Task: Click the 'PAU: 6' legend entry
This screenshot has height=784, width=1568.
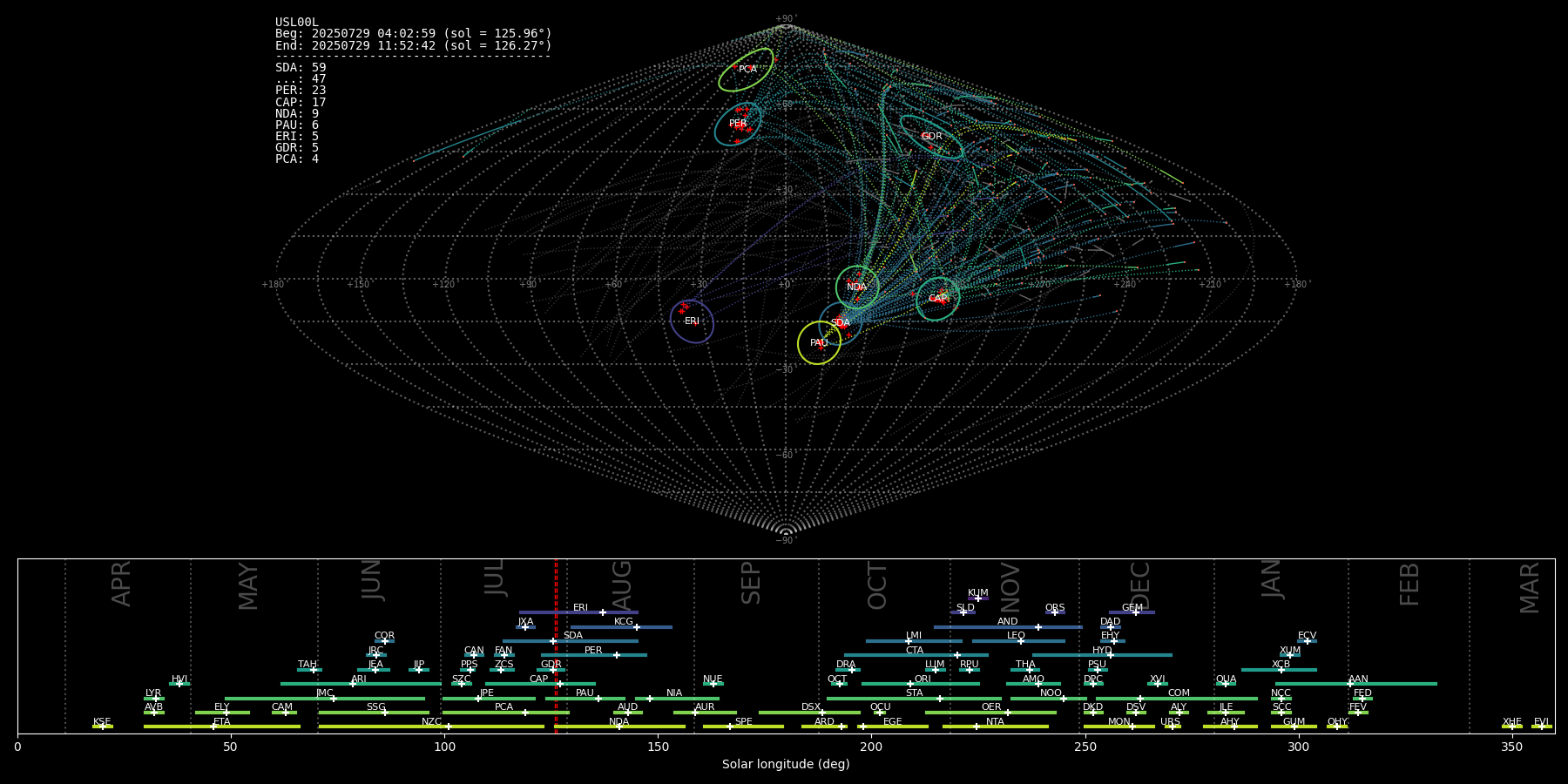Action: (297, 125)
